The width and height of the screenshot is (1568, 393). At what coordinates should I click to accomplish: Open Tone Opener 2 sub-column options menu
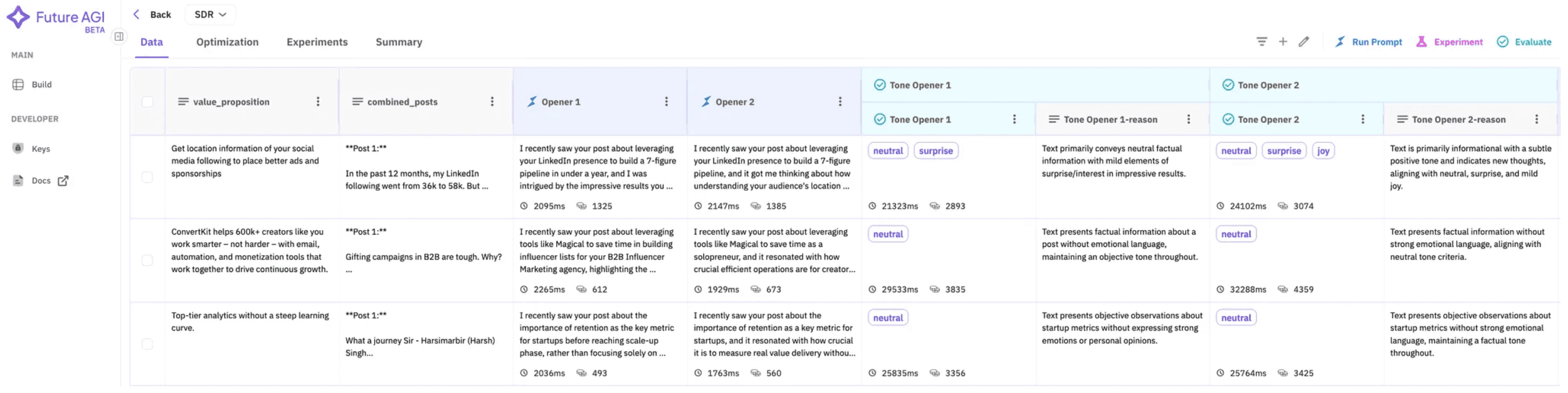coord(1363,119)
